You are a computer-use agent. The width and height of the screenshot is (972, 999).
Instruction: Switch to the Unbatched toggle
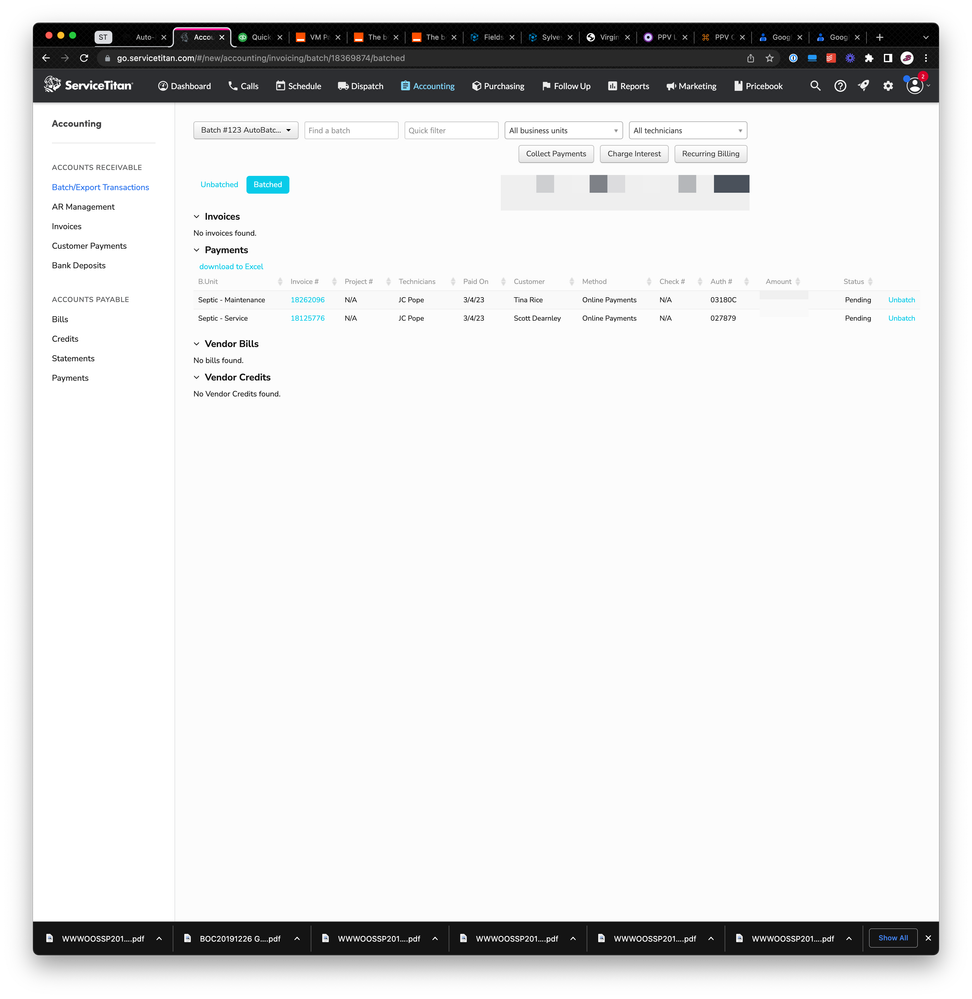pyautogui.click(x=219, y=185)
